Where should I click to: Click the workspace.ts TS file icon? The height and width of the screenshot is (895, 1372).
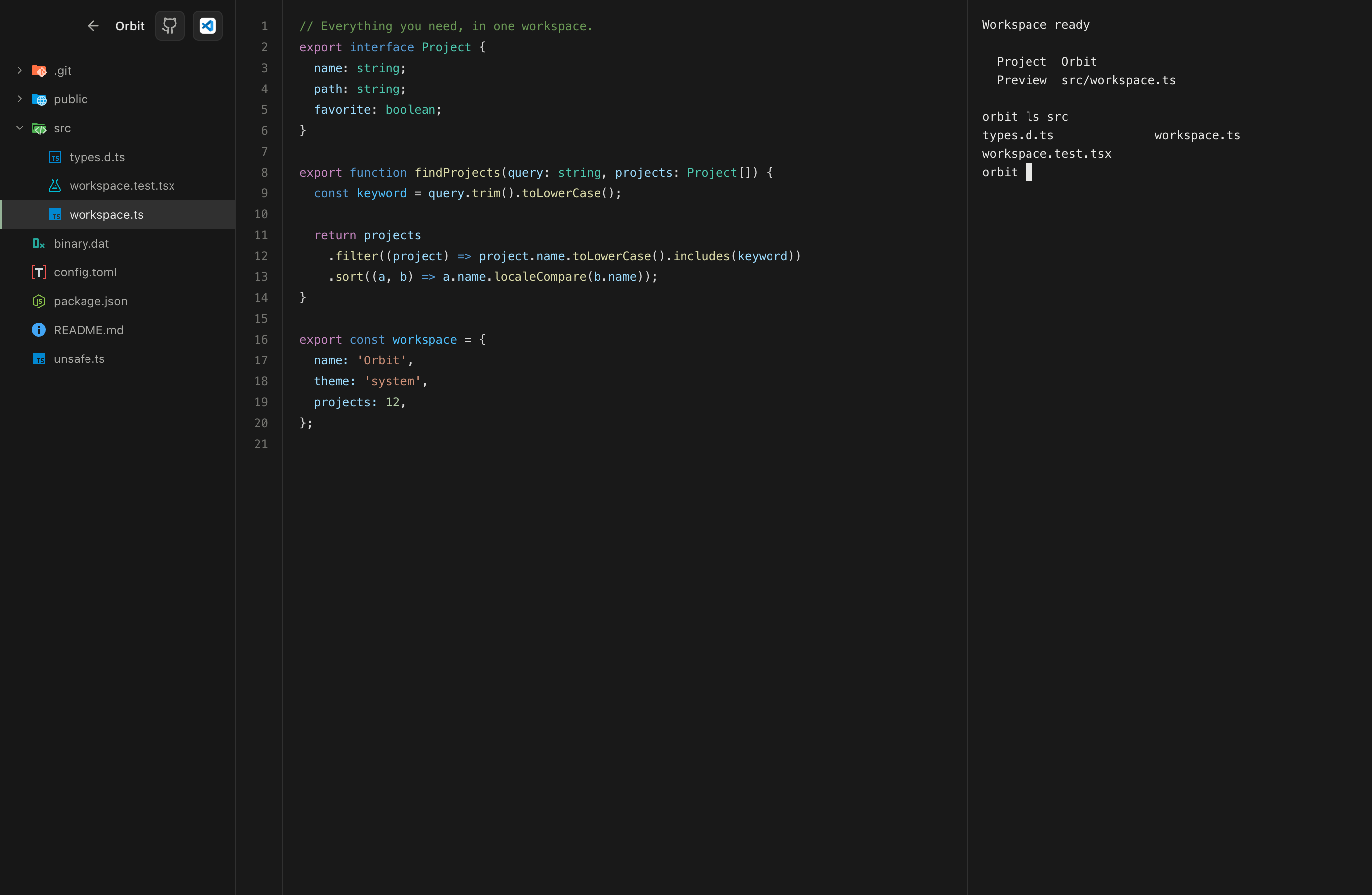tap(55, 214)
